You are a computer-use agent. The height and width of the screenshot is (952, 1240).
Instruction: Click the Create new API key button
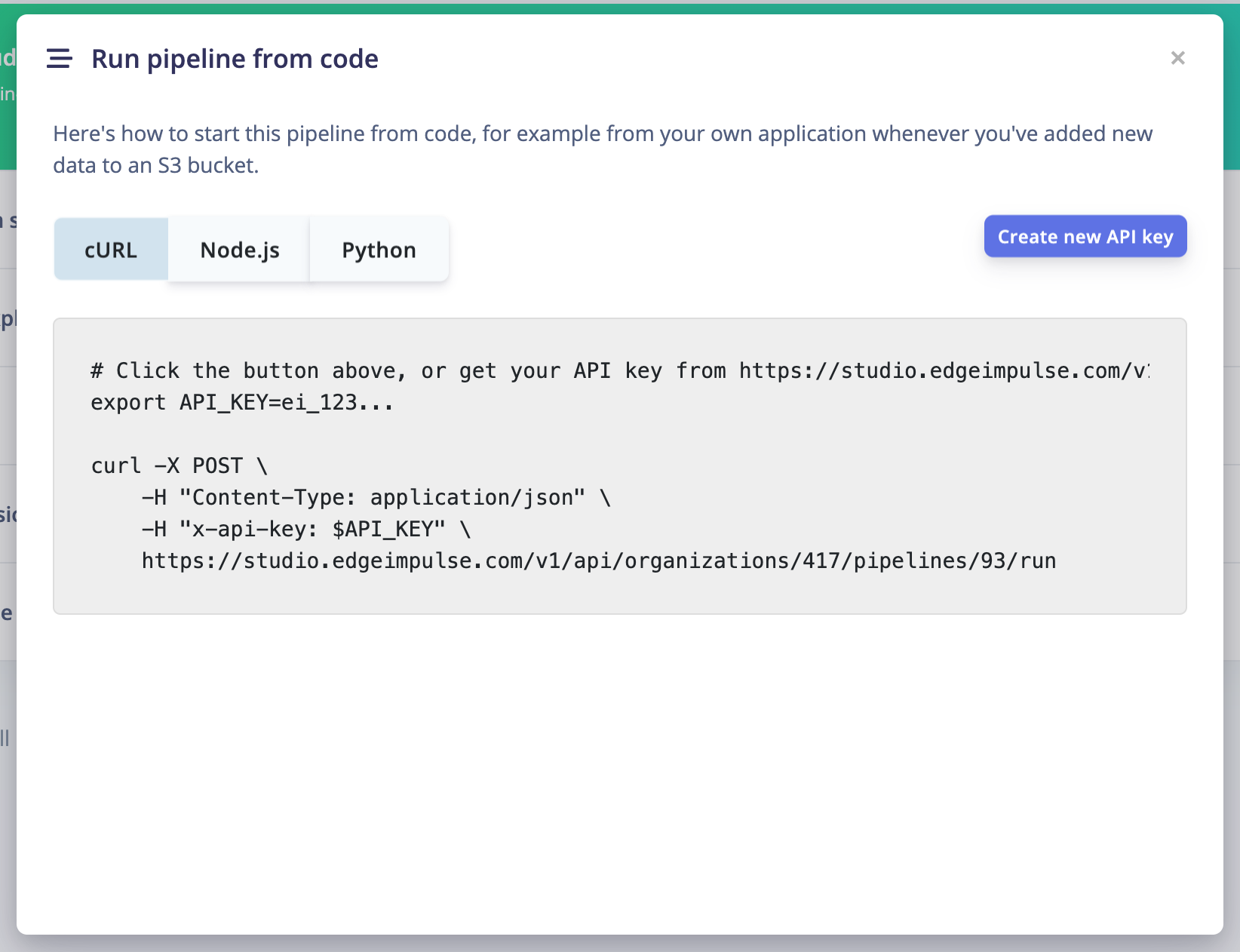(1085, 236)
